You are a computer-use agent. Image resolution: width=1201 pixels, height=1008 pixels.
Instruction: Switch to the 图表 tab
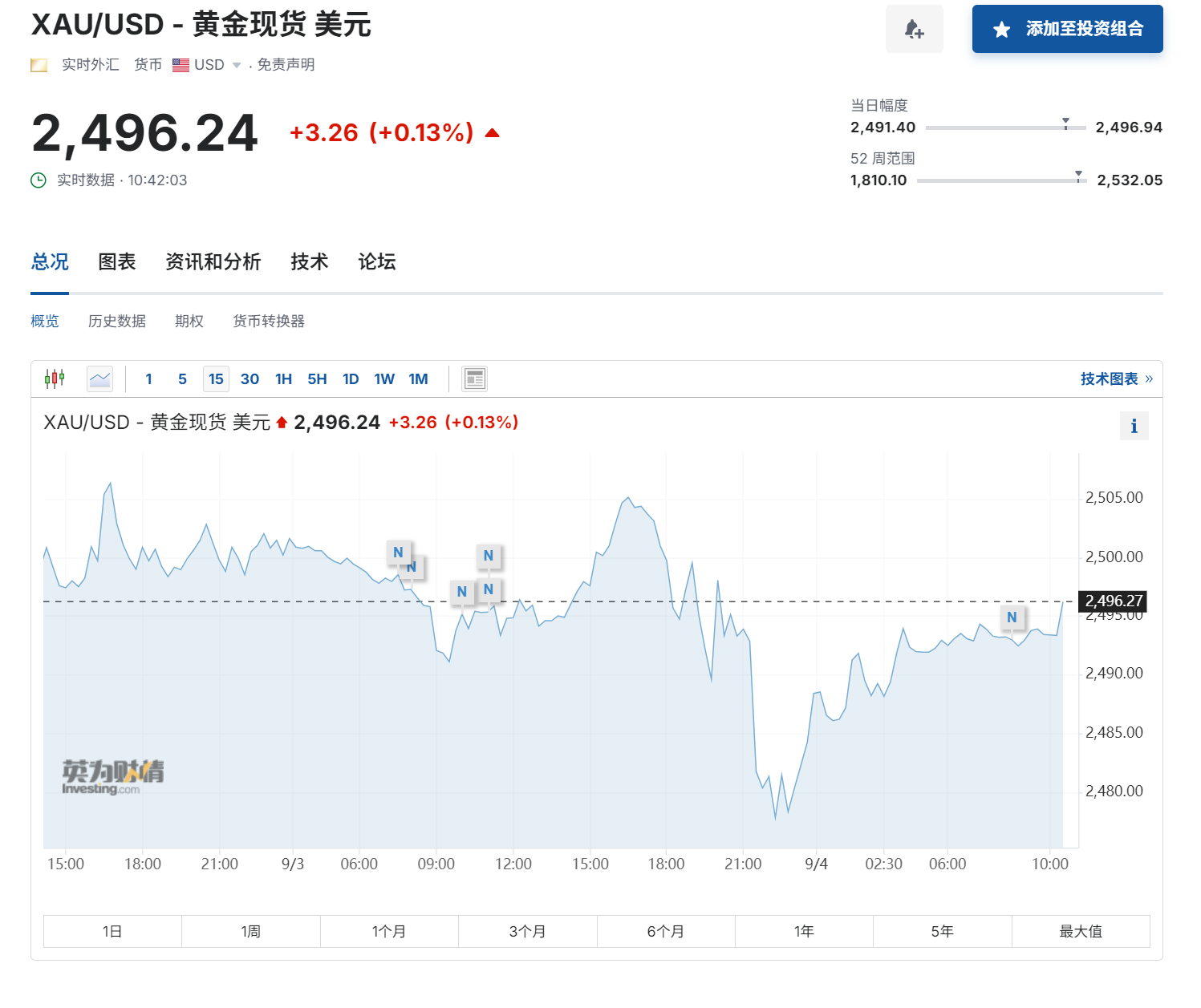coord(117,261)
